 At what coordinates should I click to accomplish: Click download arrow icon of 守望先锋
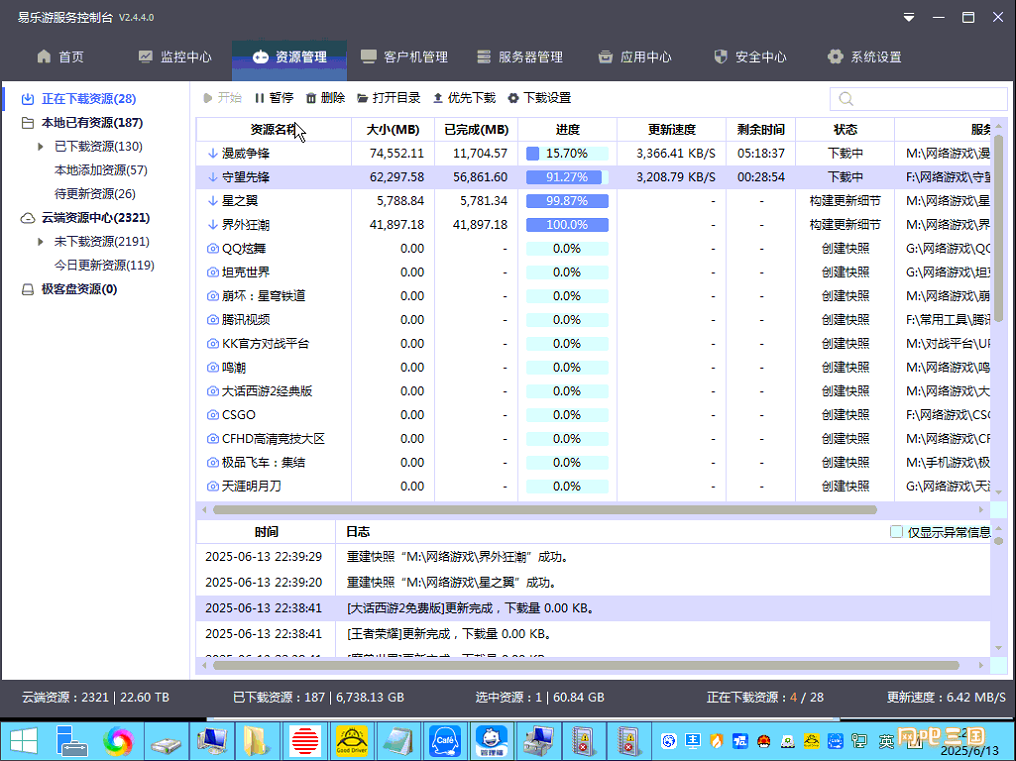coord(213,177)
